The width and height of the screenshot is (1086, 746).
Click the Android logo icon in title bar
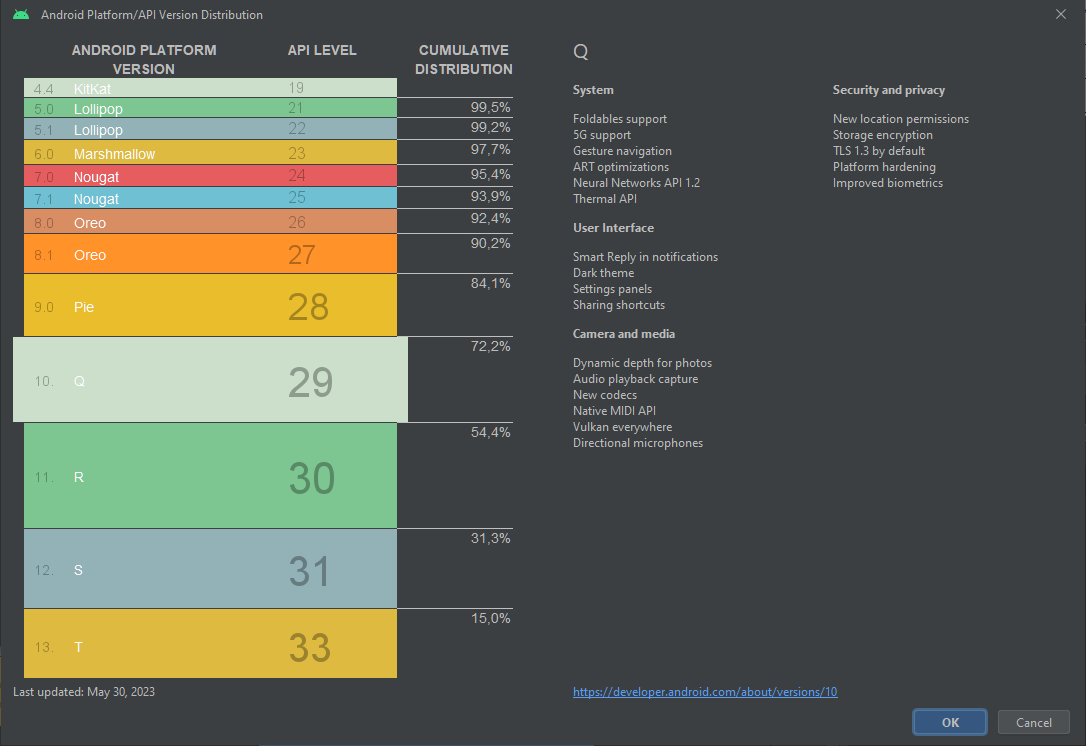point(21,15)
